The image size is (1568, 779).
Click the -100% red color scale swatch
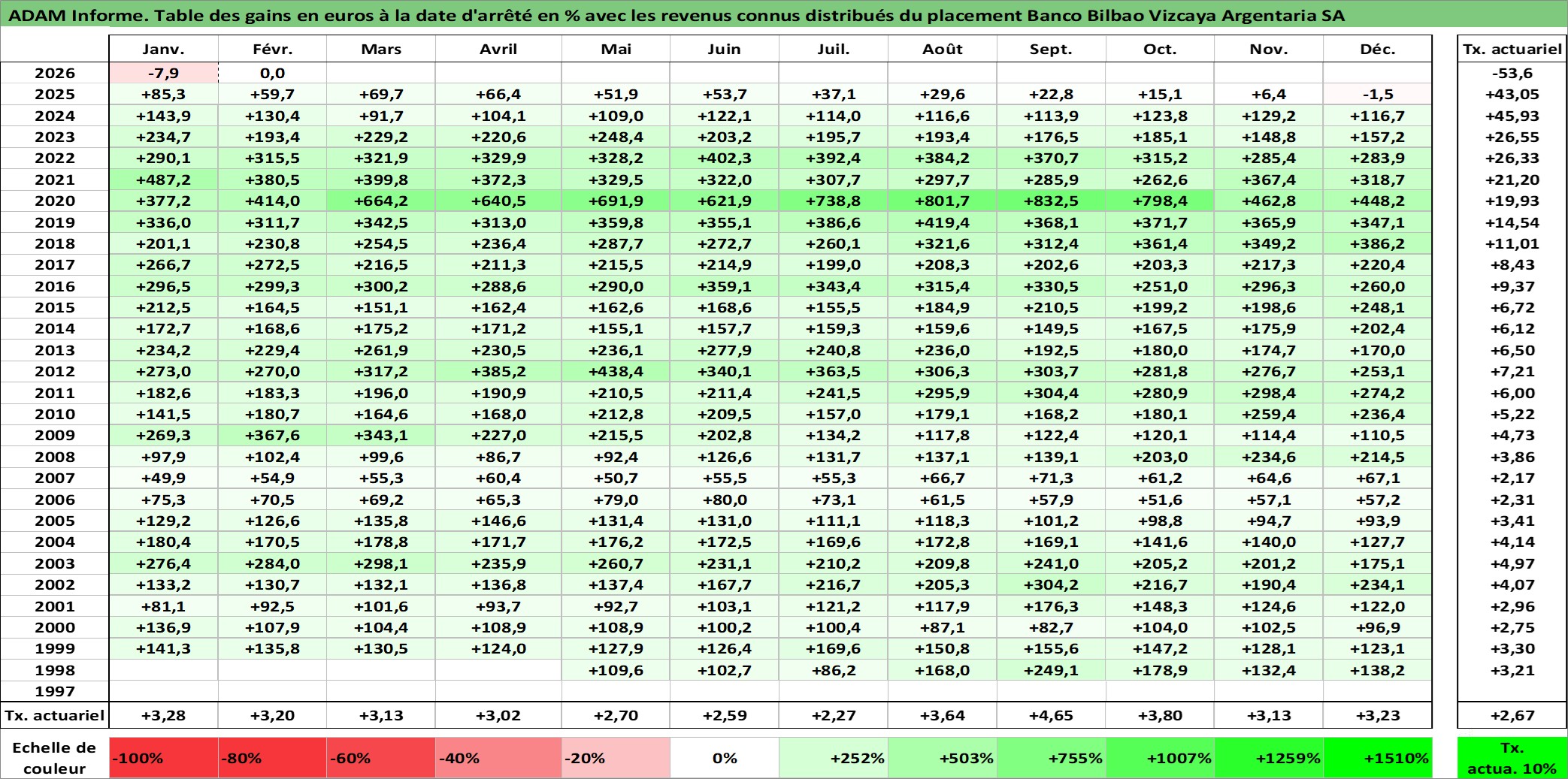pyautogui.click(x=164, y=758)
